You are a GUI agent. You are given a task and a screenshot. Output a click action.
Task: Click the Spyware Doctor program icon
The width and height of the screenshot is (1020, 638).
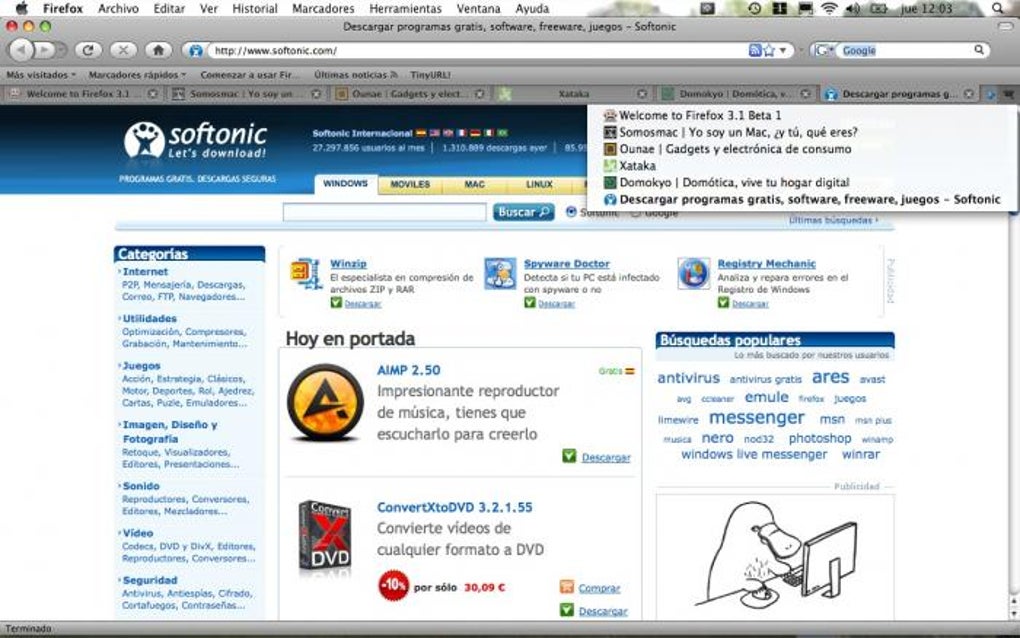(500, 274)
